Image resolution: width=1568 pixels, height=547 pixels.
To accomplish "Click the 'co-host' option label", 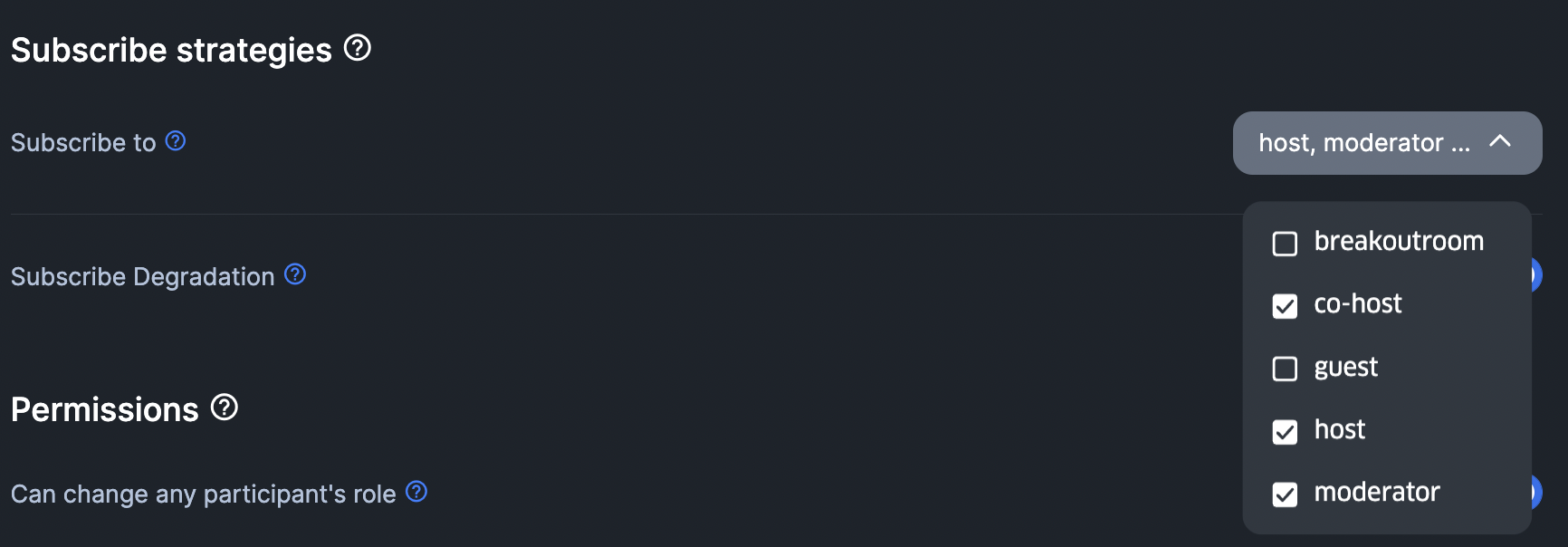I will pos(1357,304).
